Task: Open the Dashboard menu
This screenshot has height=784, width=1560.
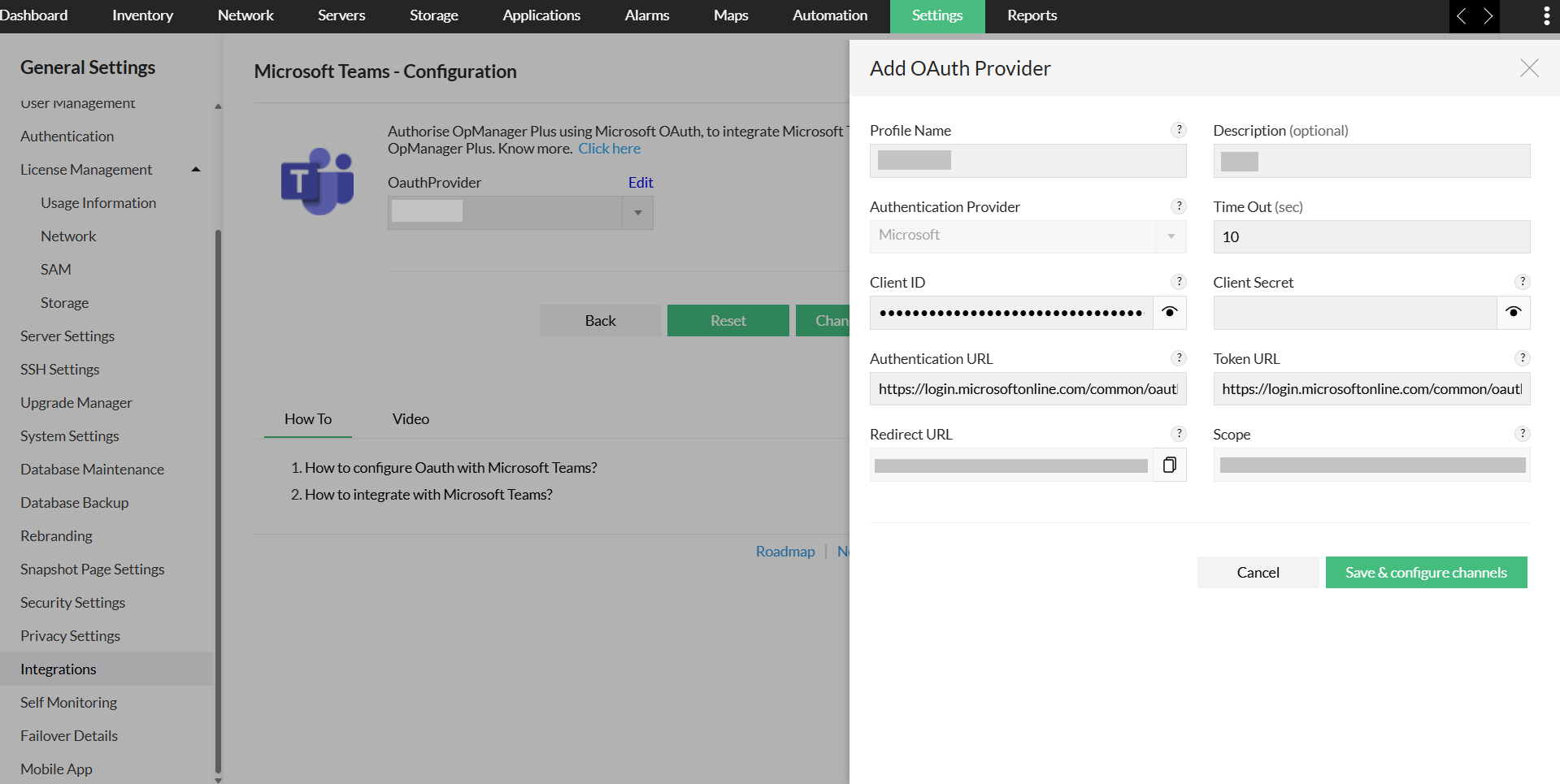Action: 33,15
